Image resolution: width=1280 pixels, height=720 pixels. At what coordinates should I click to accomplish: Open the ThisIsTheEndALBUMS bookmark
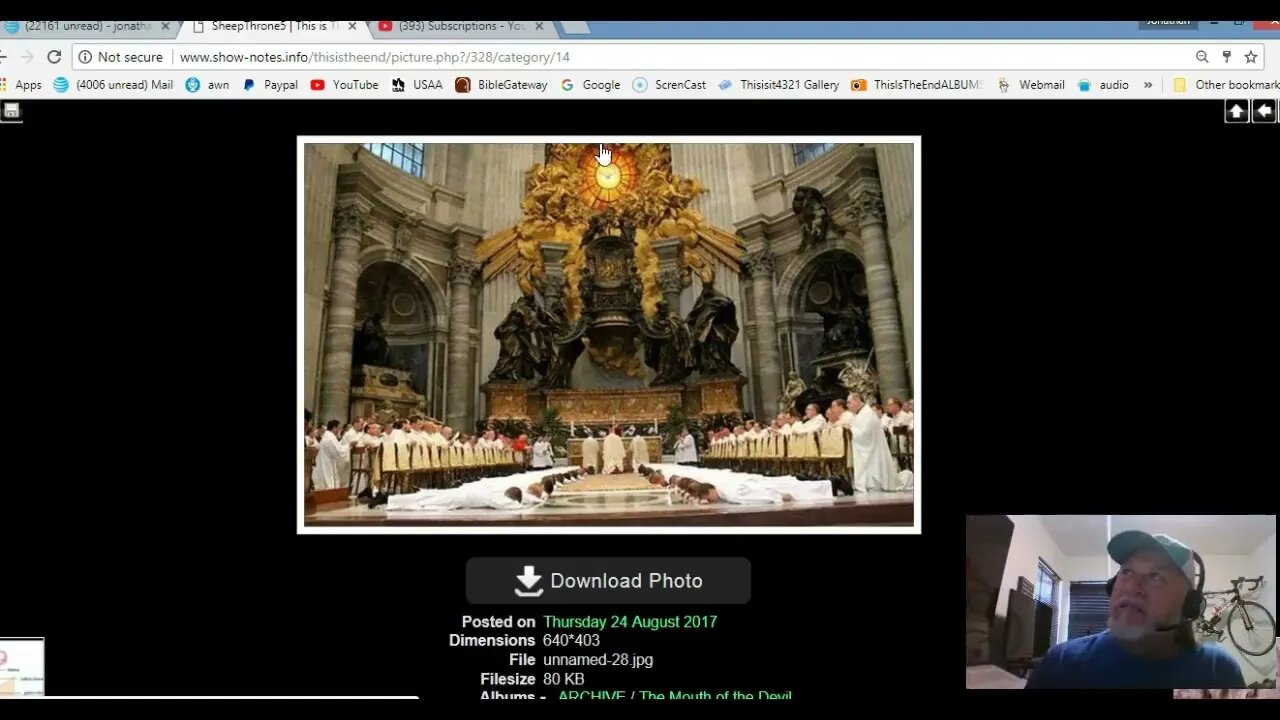pos(917,85)
